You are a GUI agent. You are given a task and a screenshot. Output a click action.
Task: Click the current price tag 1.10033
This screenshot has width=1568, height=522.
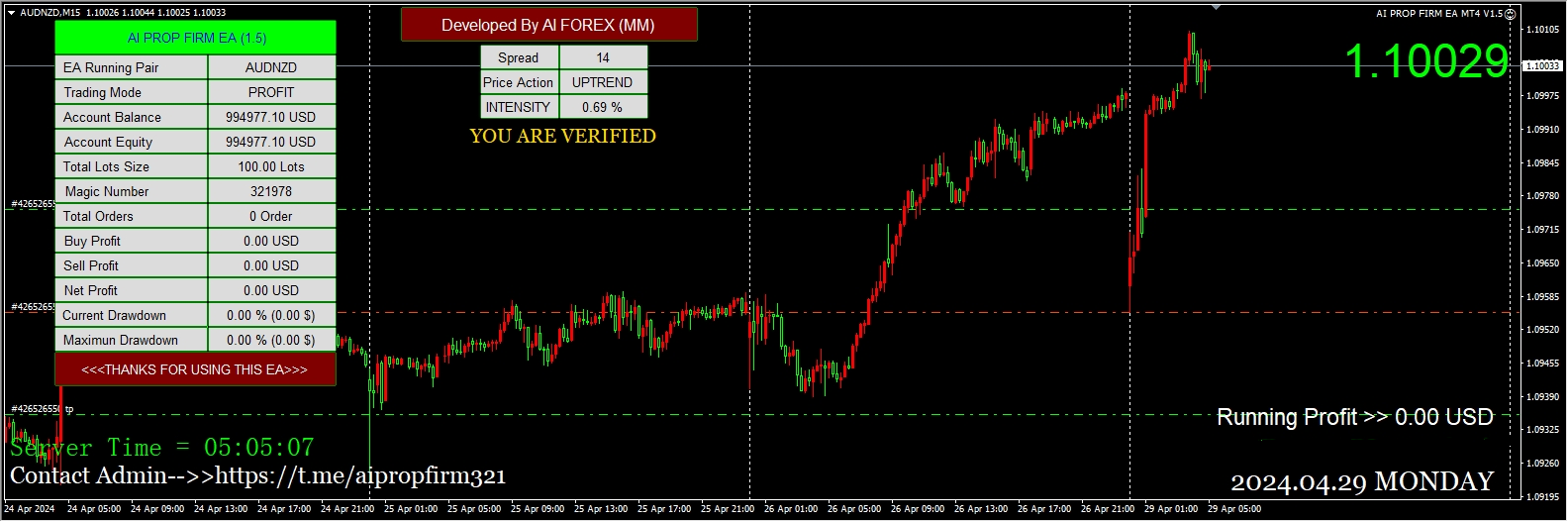[1541, 65]
